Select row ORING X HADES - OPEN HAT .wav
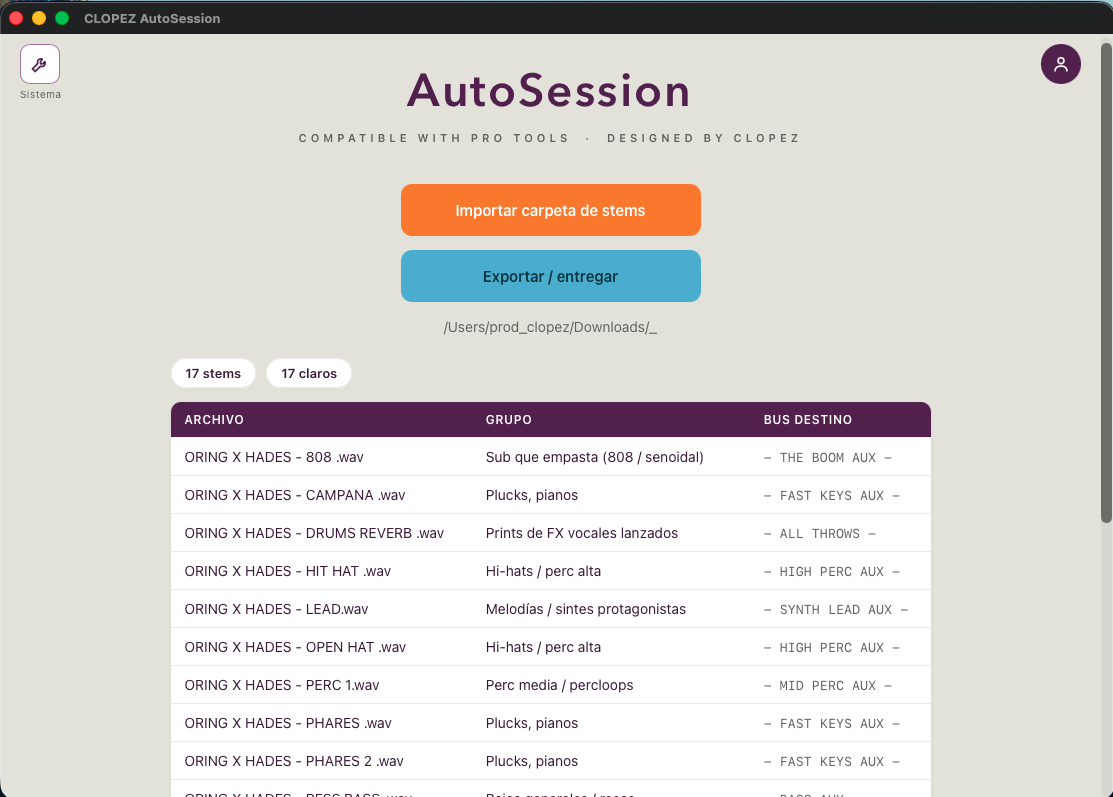 click(551, 647)
